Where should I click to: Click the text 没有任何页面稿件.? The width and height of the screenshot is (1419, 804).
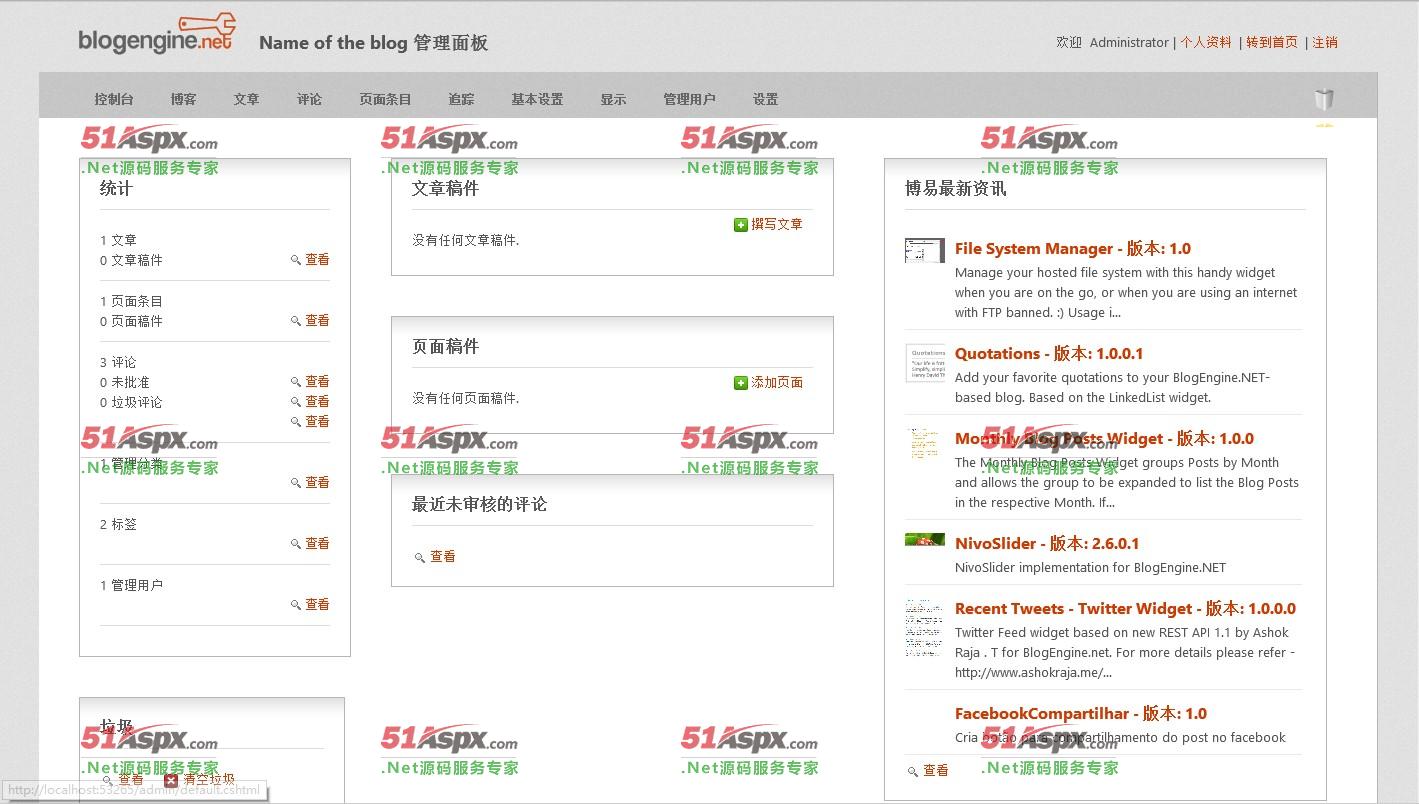click(466, 398)
